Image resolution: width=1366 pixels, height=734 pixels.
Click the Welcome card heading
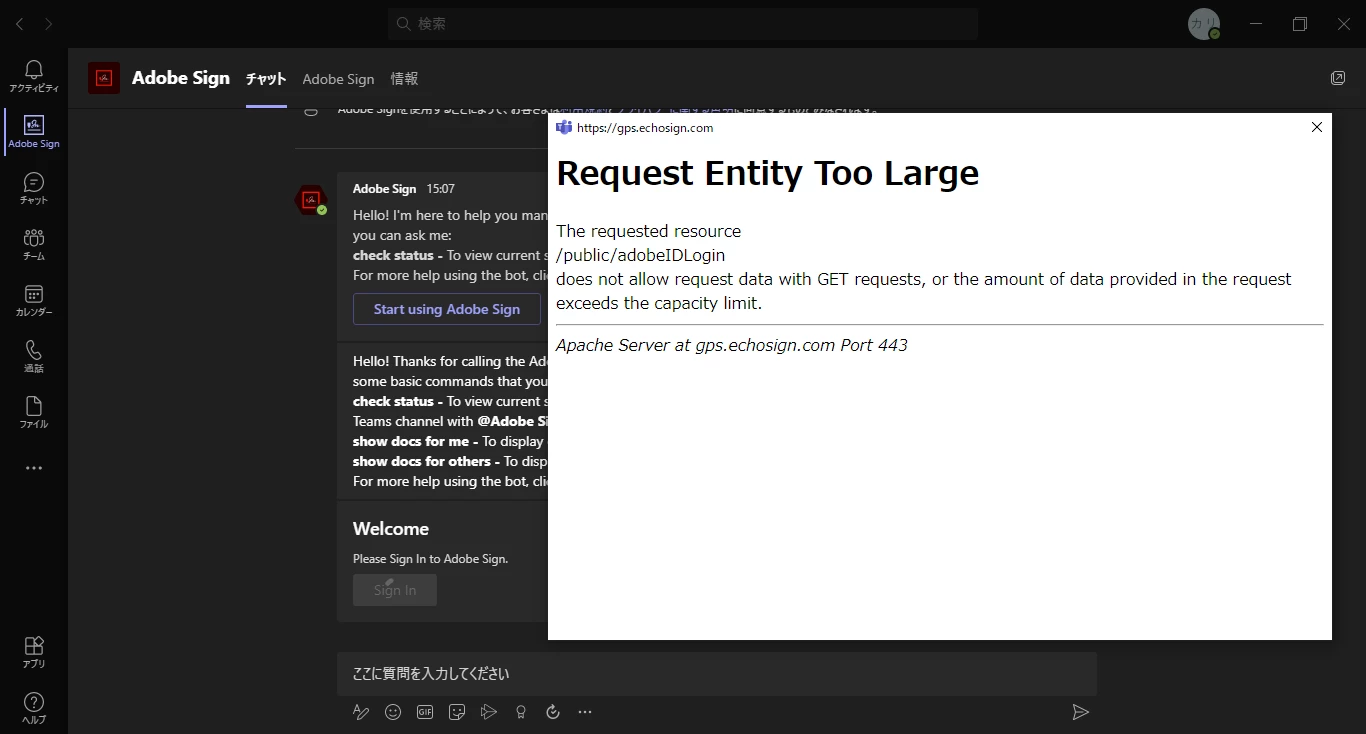tap(391, 529)
